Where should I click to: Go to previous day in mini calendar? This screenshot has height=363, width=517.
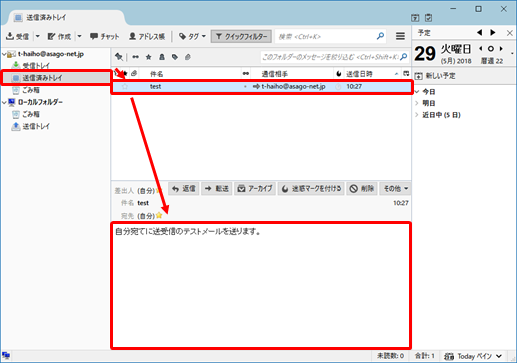[481, 49]
